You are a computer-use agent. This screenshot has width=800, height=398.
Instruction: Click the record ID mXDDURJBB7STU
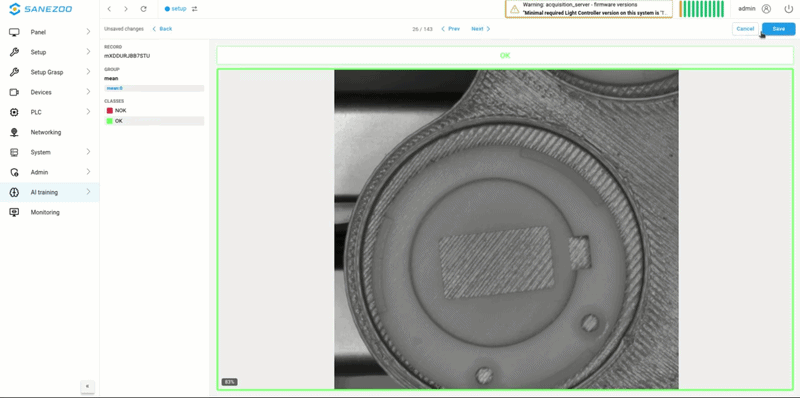[127, 56]
